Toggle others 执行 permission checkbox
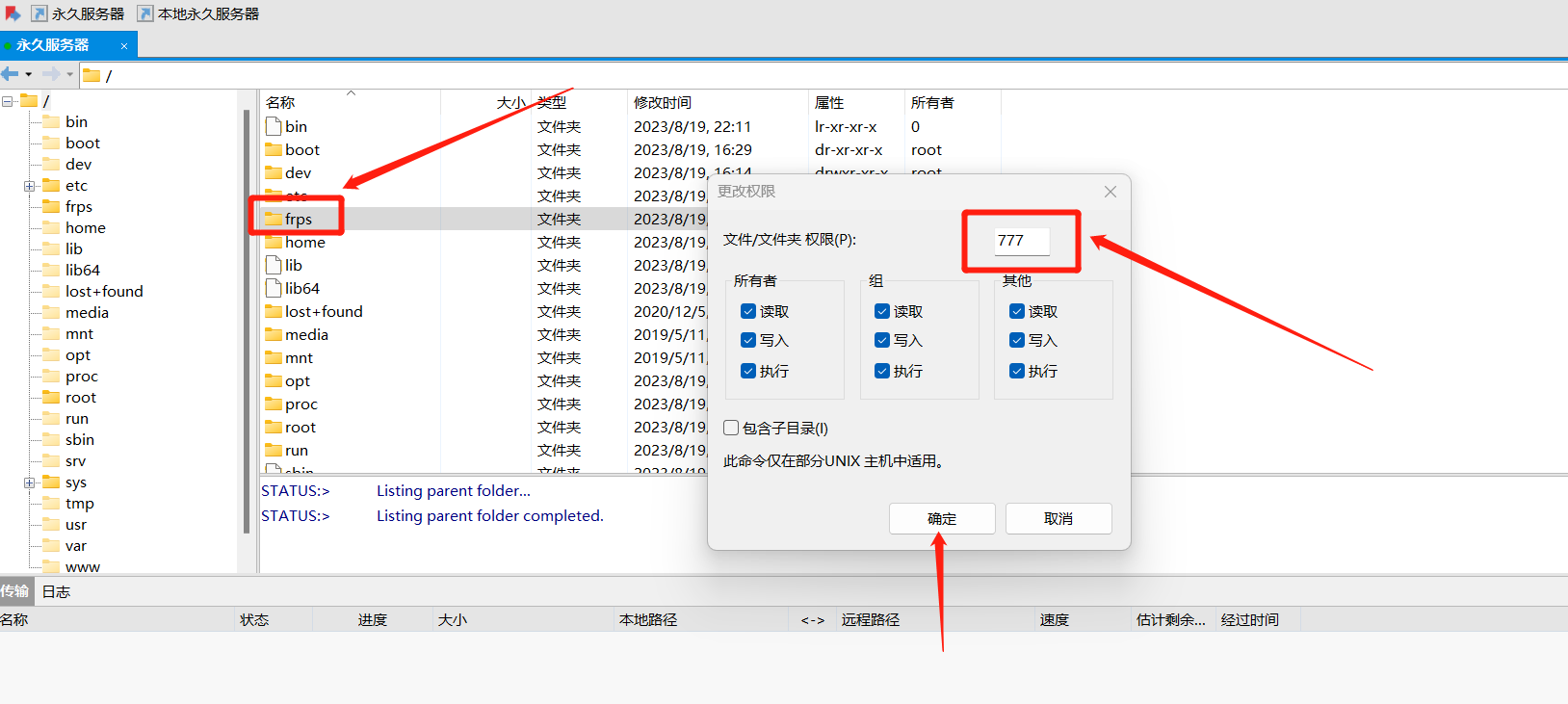 (1017, 371)
